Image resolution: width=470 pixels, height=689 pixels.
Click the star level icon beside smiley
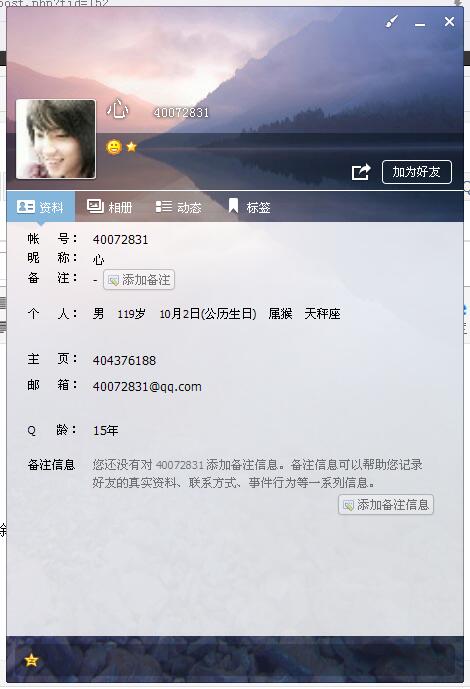131,147
